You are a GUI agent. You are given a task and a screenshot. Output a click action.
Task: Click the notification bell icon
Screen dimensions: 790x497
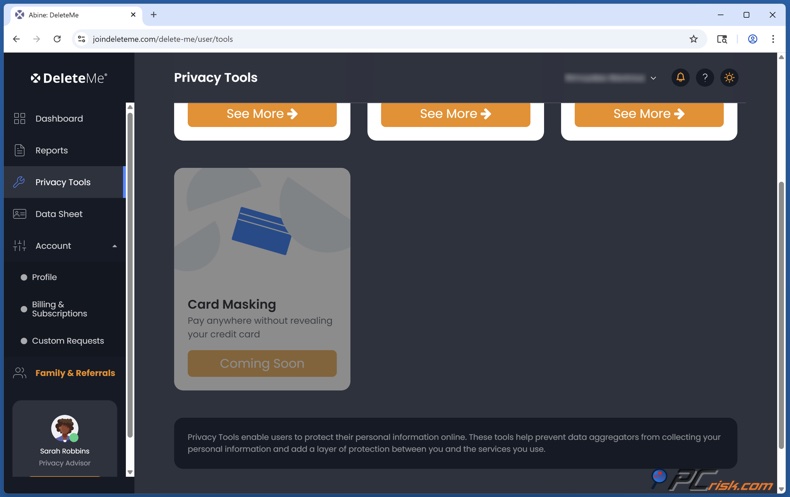pos(680,78)
